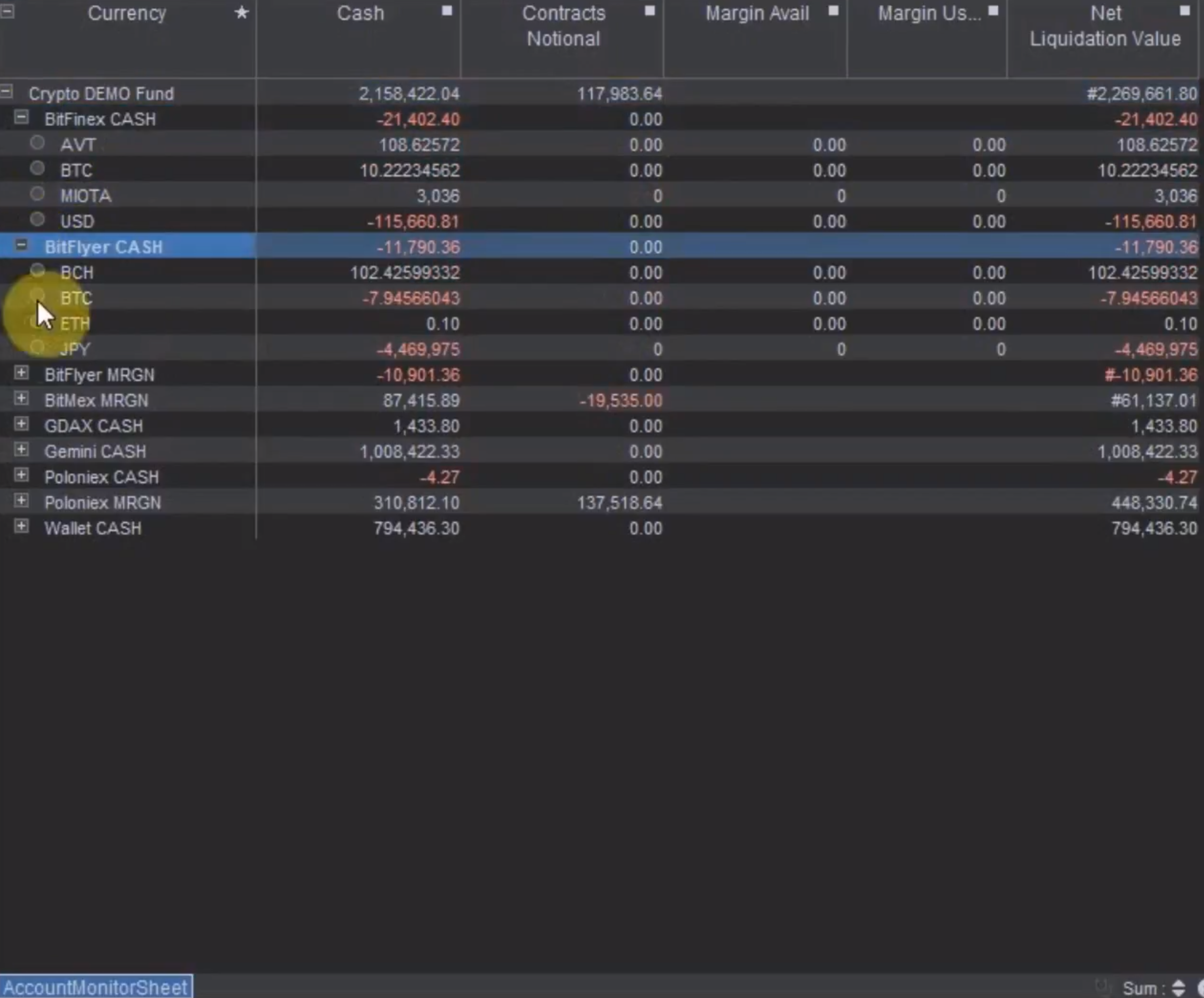Screen dimensions: 1204x998
Task: Select the AVT row radio circle
Action: click(37, 143)
